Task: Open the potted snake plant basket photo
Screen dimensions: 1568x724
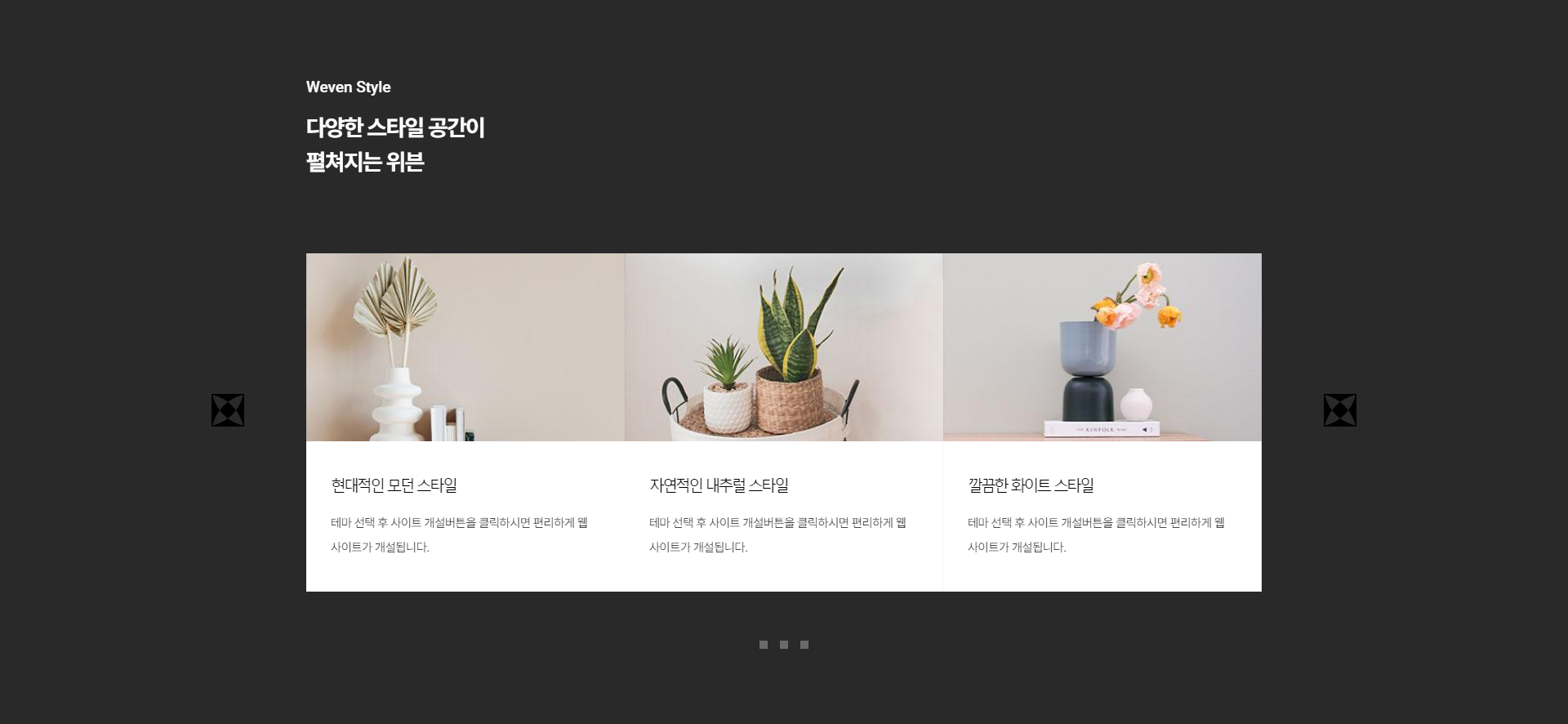Action: pos(784,347)
